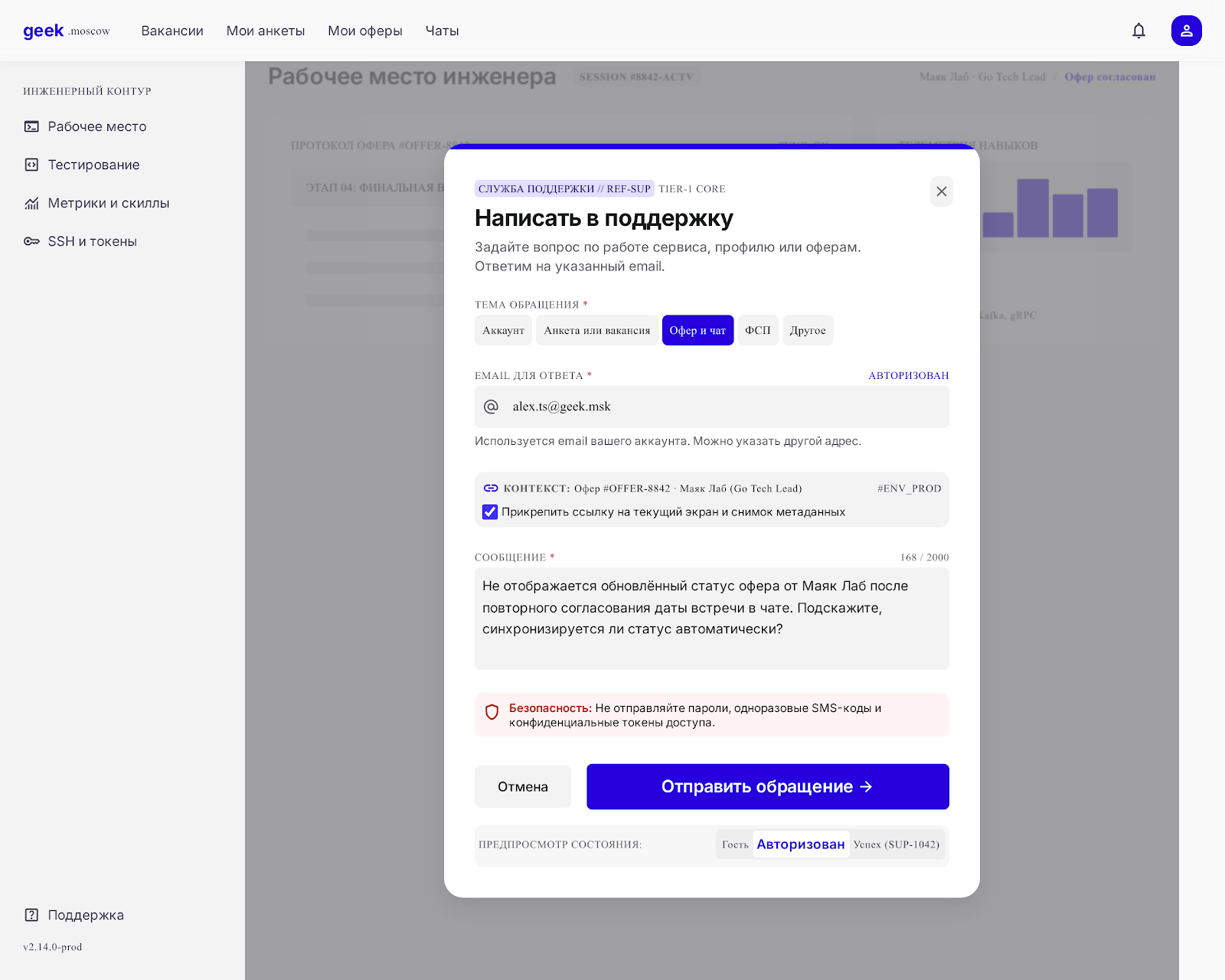Close the support dialog with X
The image size is (1225, 980).
click(x=941, y=191)
